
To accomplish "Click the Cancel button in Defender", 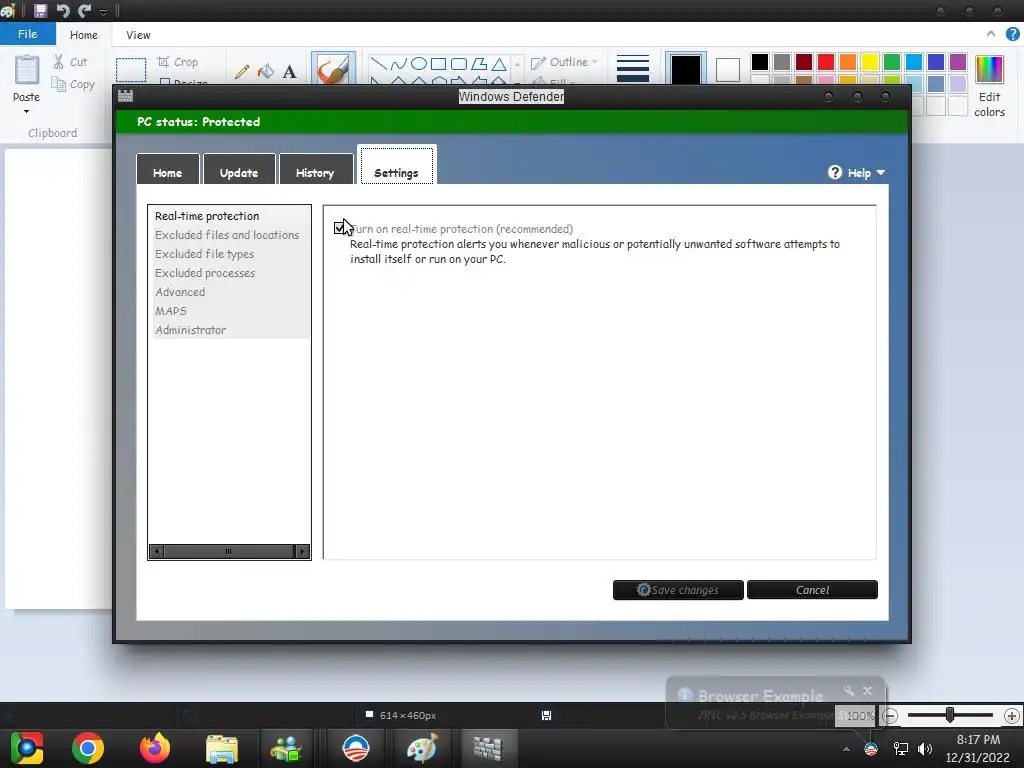I will [x=812, y=590].
